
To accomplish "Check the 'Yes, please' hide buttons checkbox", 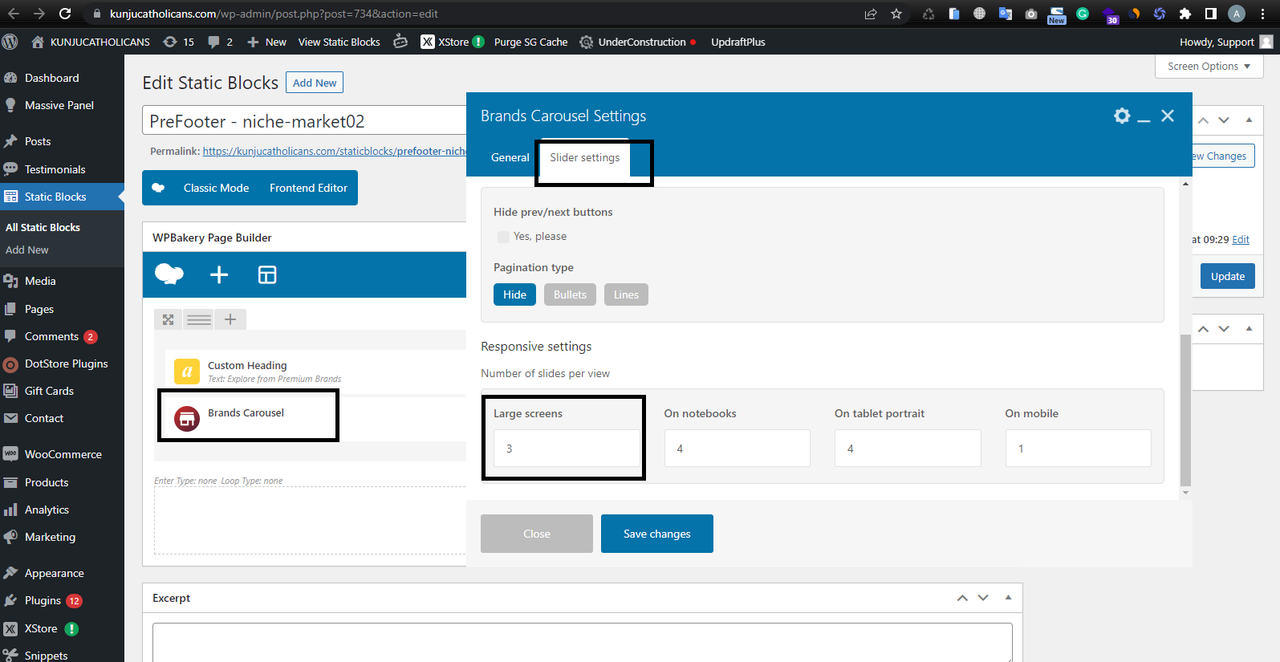I will (x=503, y=237).
